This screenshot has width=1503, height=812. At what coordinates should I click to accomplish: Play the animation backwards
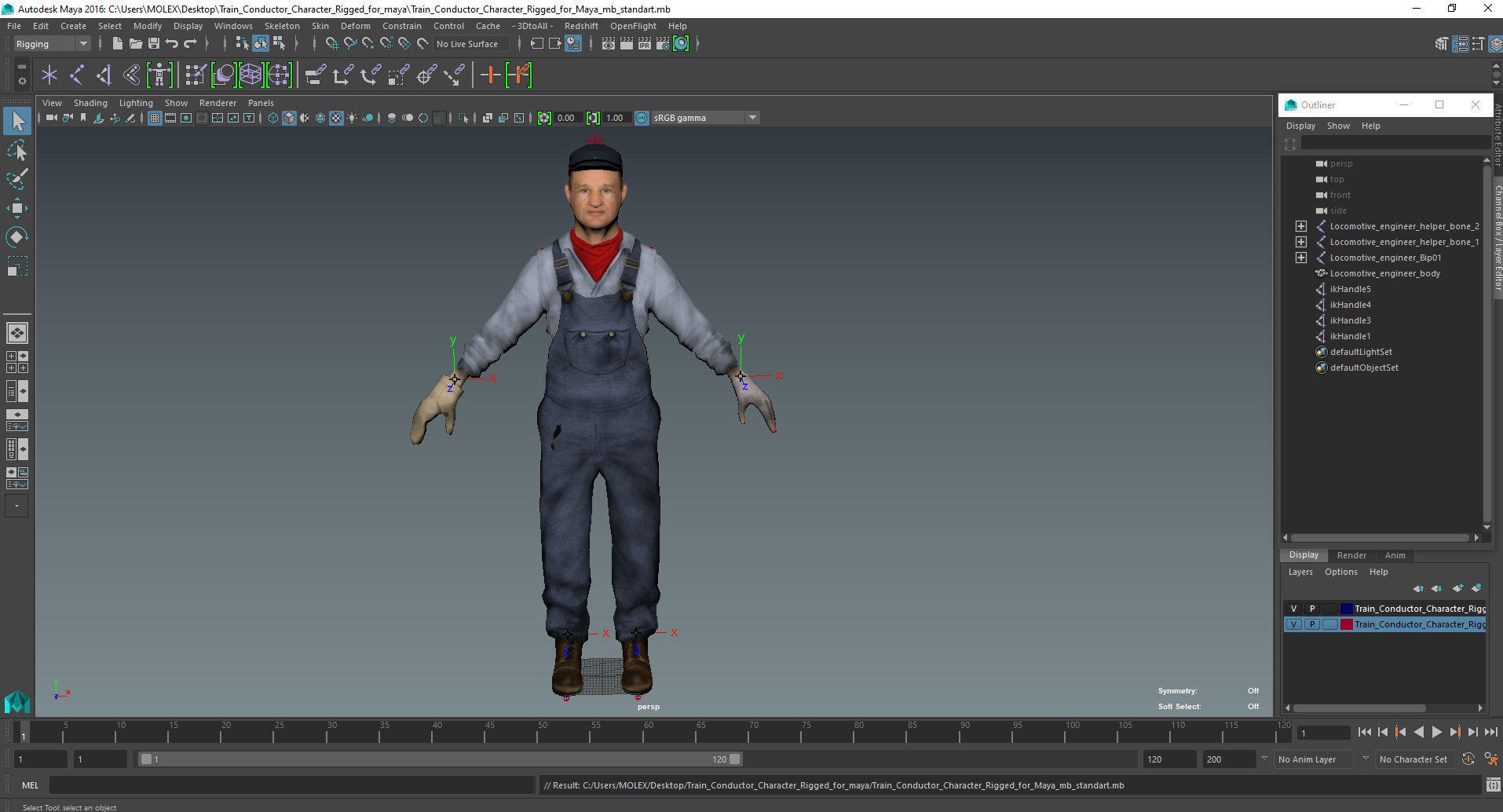pos(1418,732)
